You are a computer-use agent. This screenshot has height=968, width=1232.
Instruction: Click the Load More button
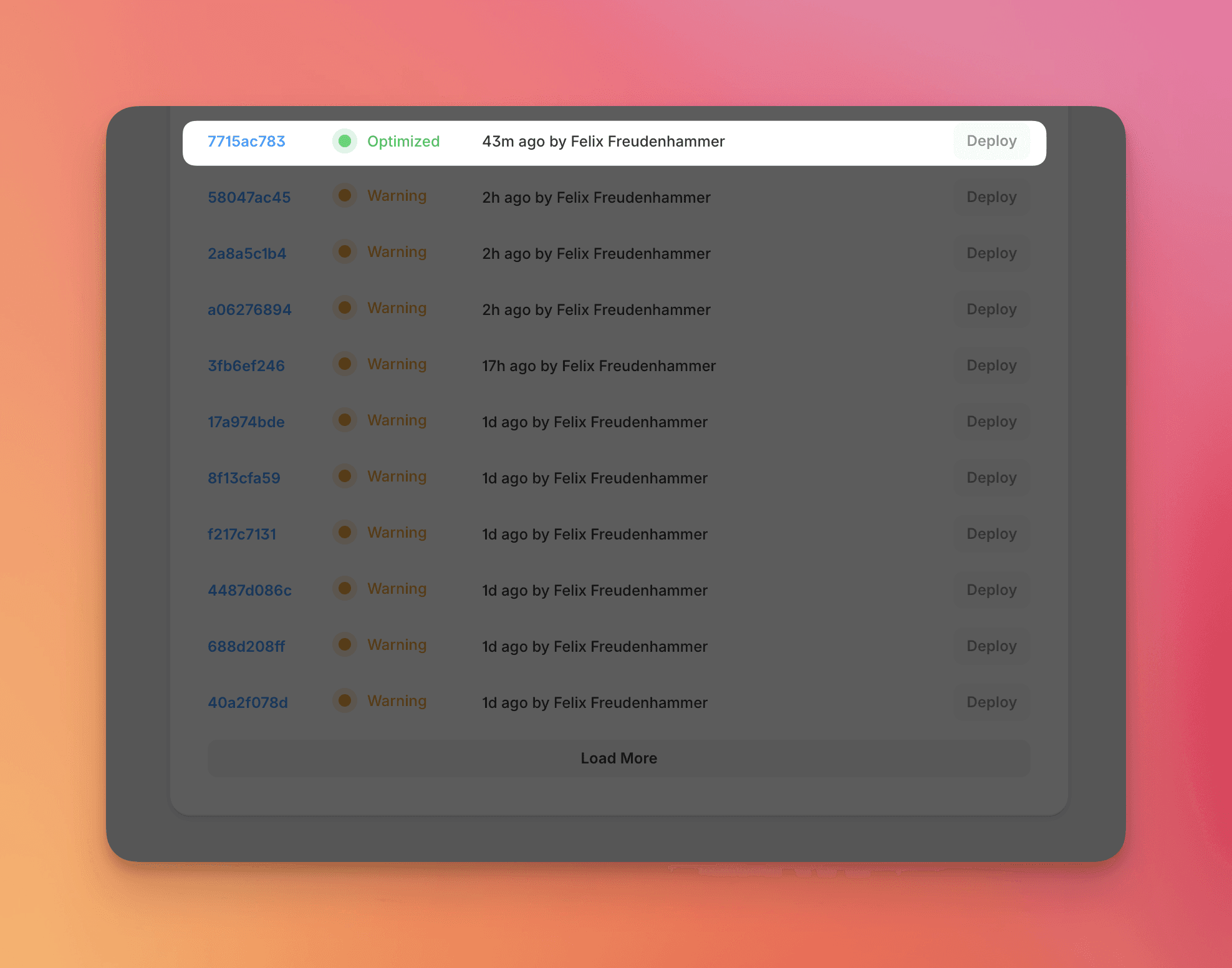click(x=618, y=758)
